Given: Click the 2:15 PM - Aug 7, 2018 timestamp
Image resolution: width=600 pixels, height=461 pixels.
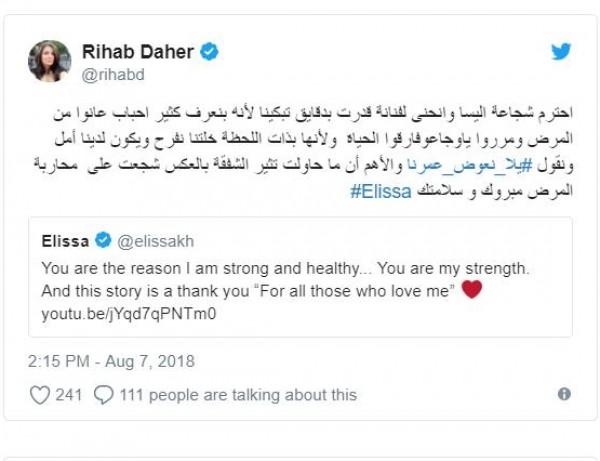Looking at the screenshot, I should pyautogui.click(x=112, y=360).
